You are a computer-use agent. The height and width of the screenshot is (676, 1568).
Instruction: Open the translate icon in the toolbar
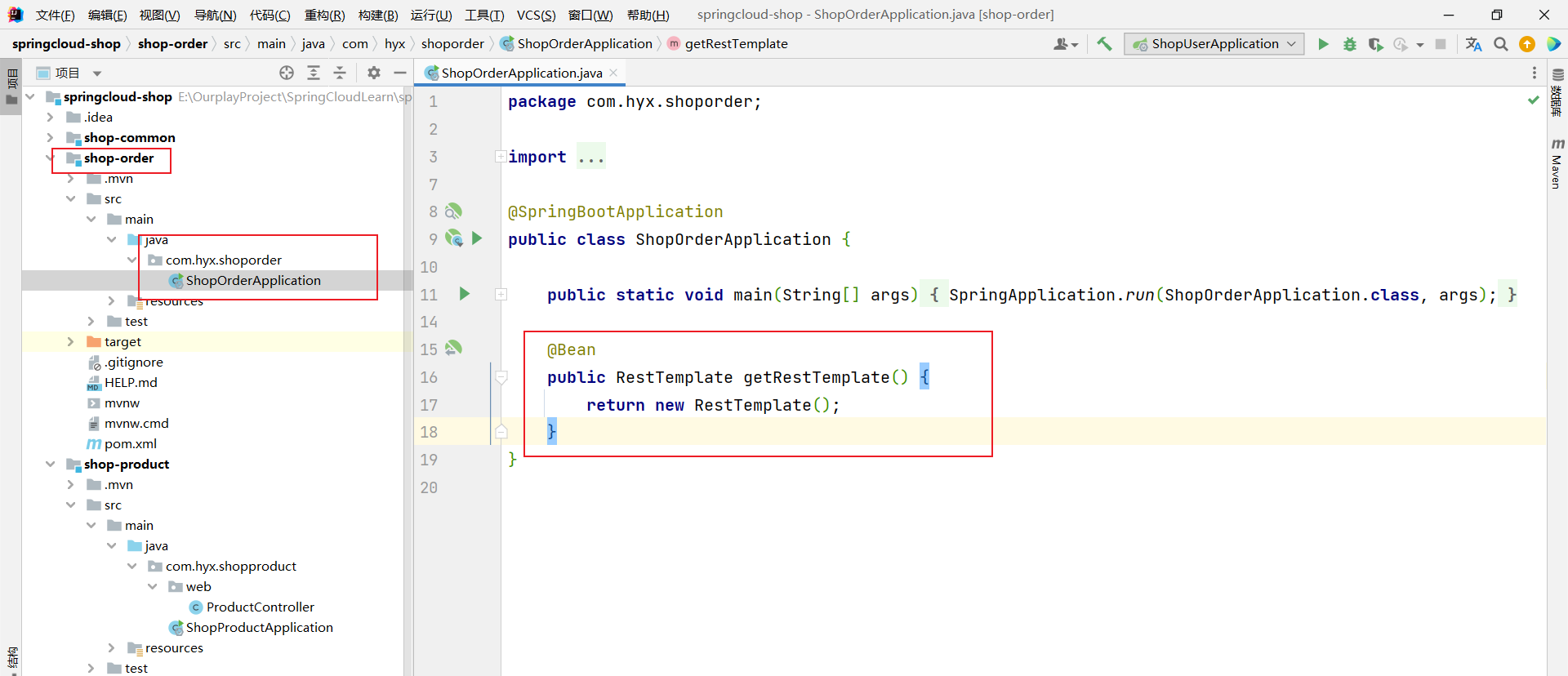(1474, 44)
